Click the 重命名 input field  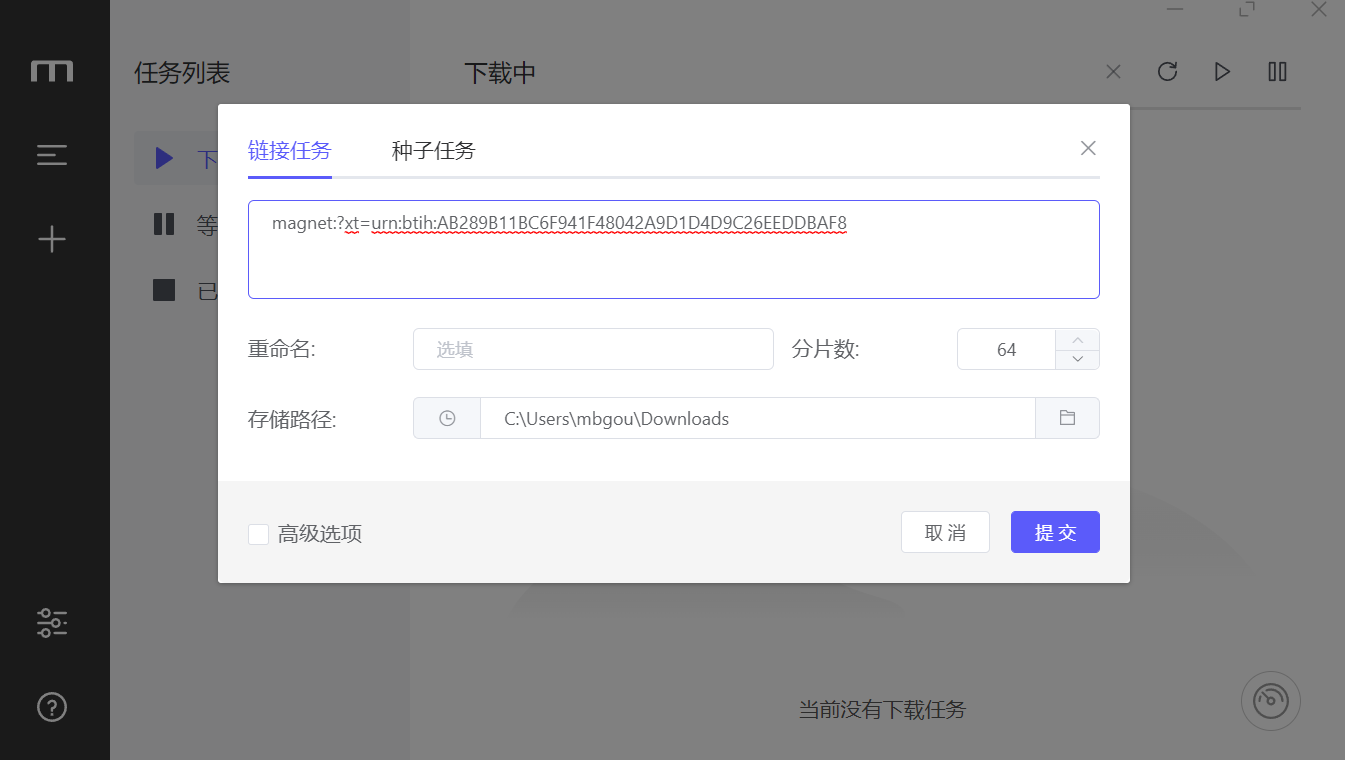(593, 350)
